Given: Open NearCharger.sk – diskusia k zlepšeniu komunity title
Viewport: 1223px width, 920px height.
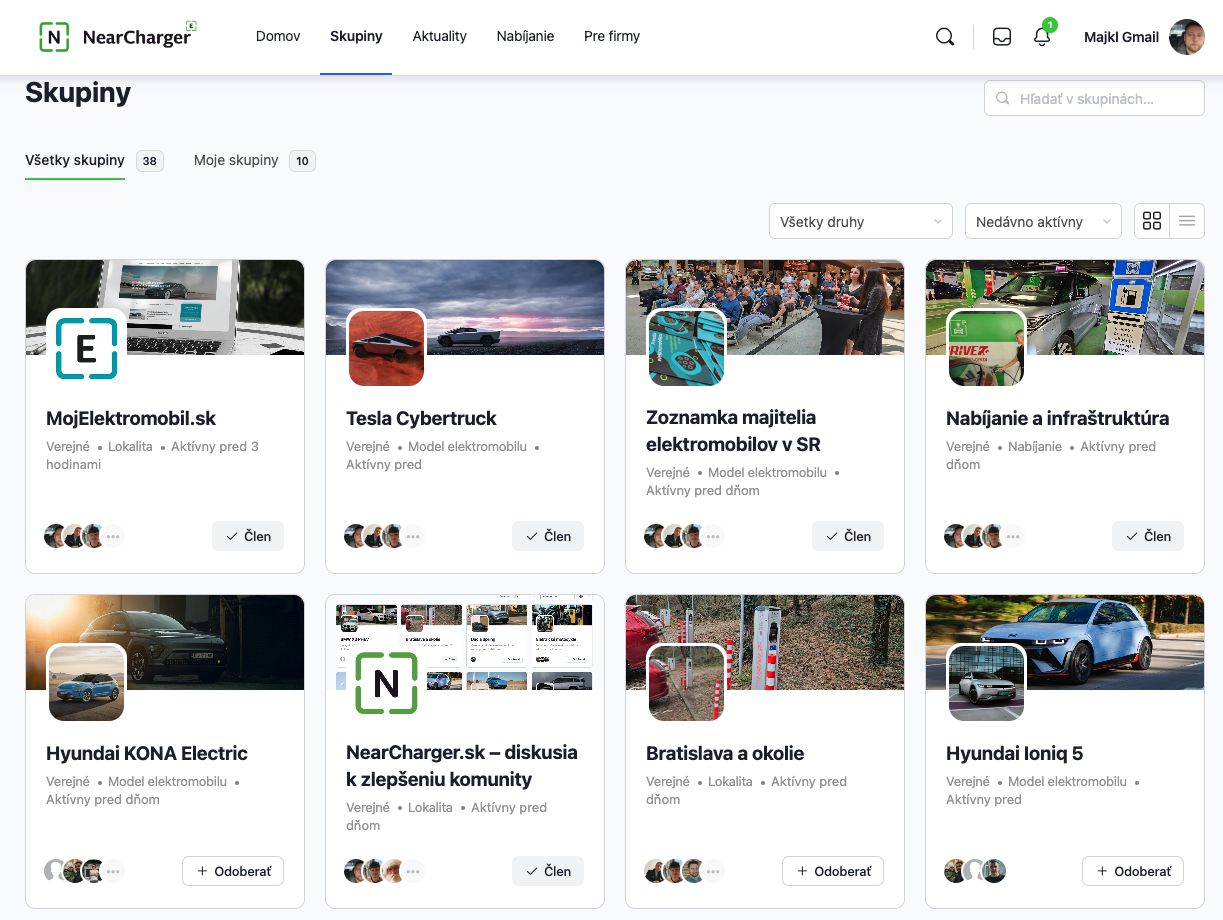Looking at the screenshot, I should coord(462,766).
